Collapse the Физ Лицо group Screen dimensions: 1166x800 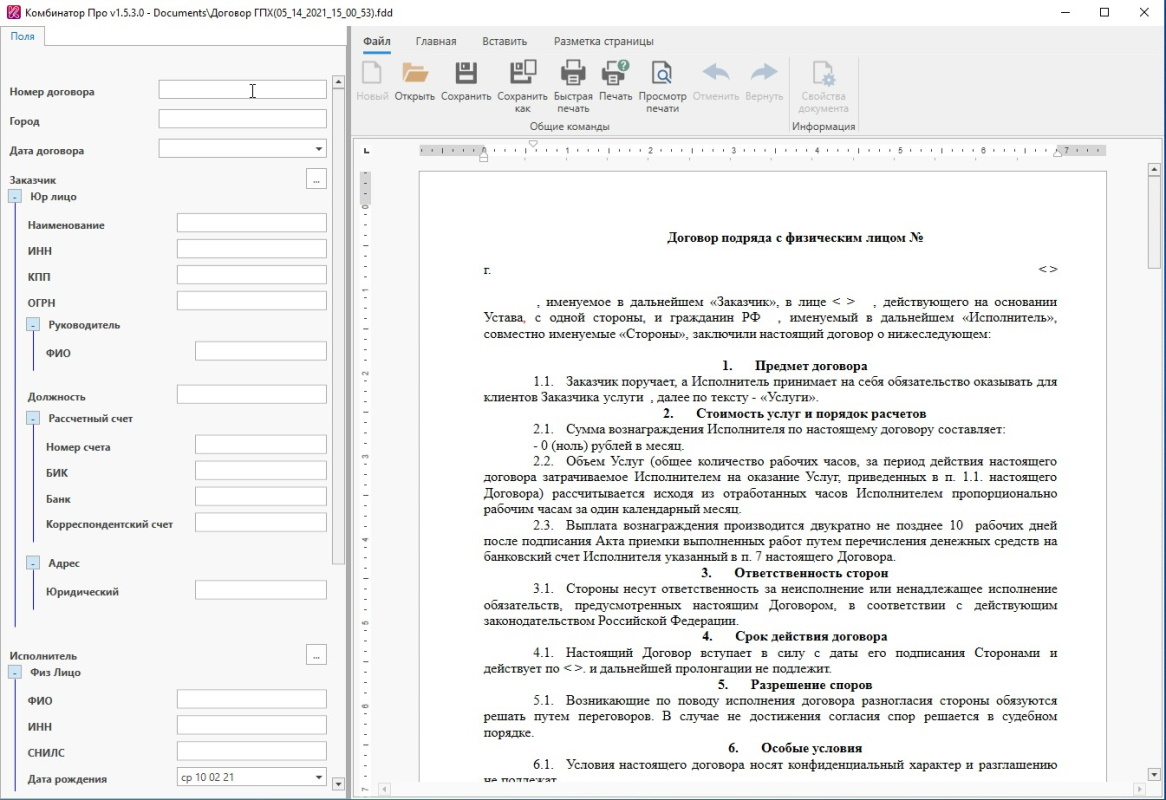click(x=15, y=673)
